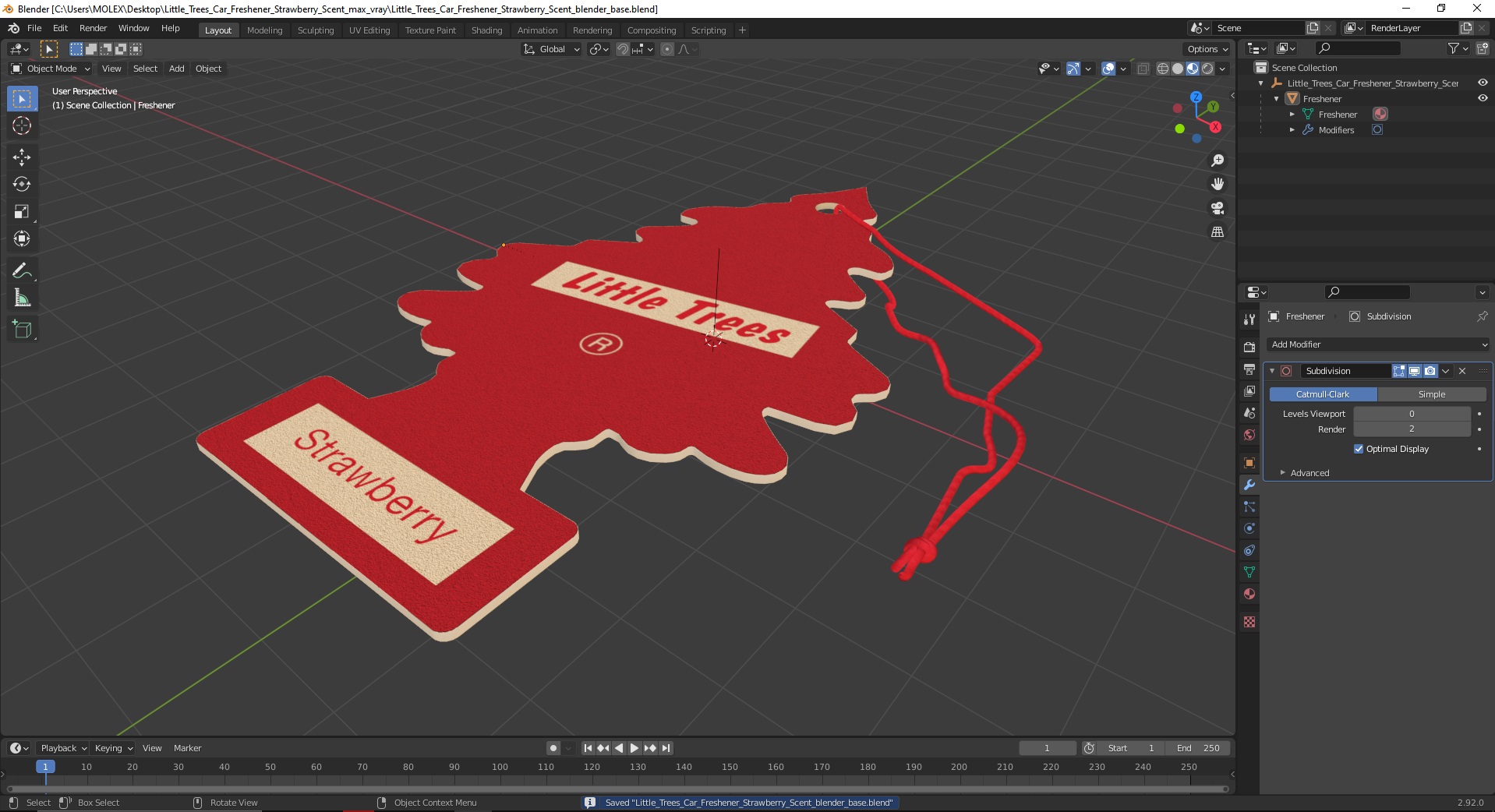1495x812 pixels.
Task: Open the Output properties tab
Action: [1249, 369]
